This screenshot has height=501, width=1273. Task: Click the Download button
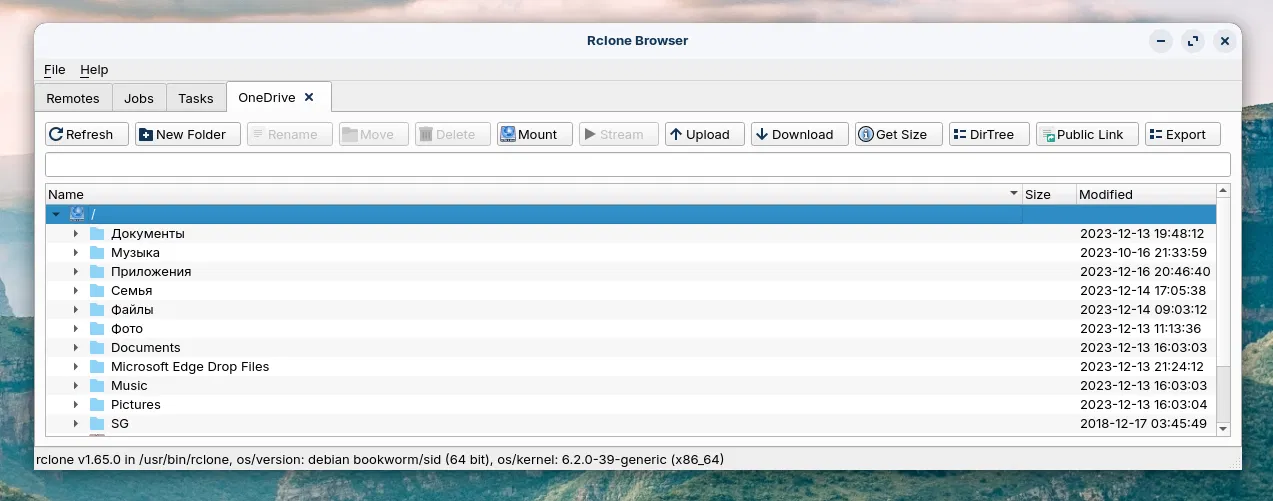(800, 134)
